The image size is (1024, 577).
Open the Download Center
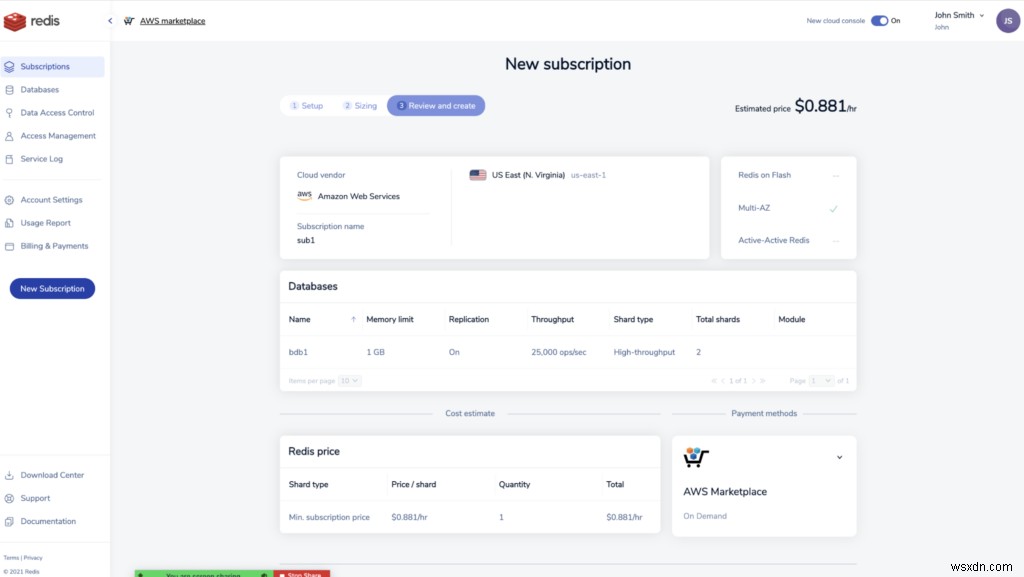pyautogui.click(x=52, y=474)
